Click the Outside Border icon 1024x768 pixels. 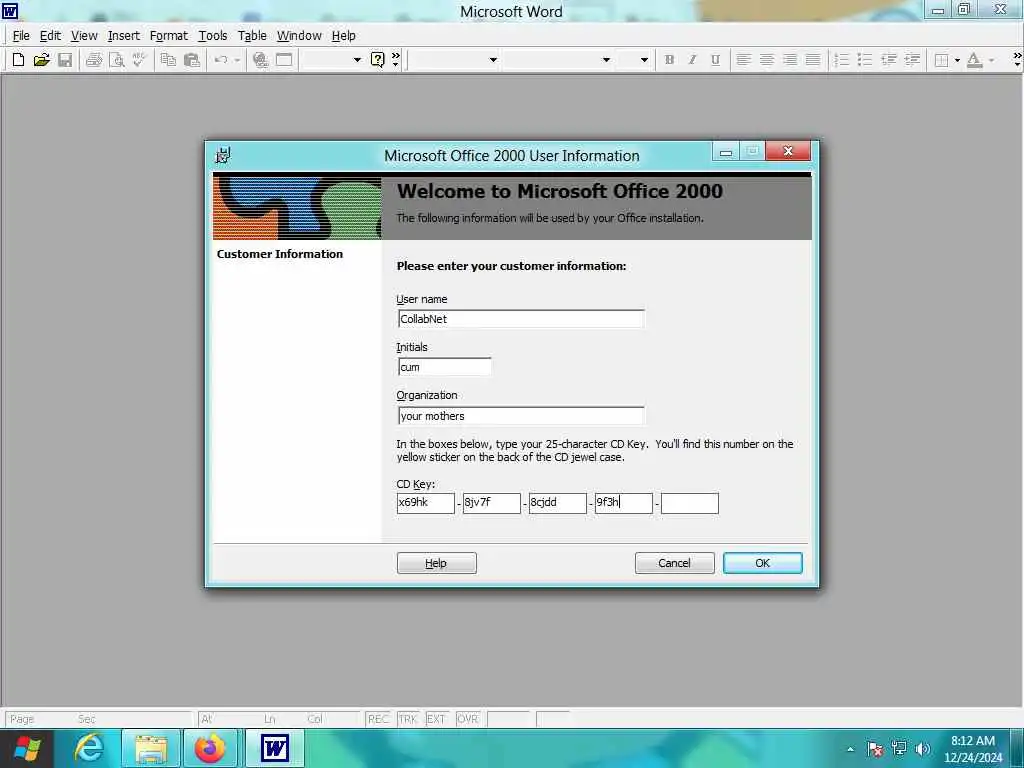click(941, 60)
